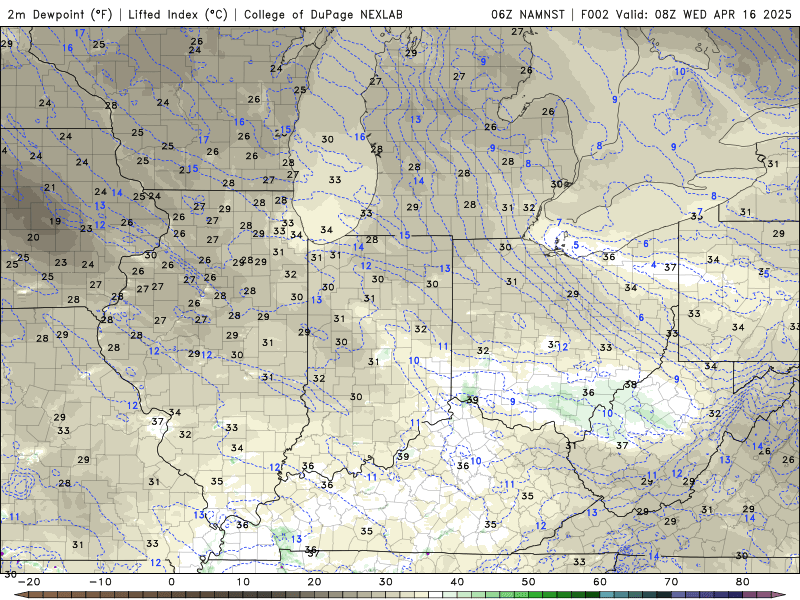Click the "College of DuPage NEXLAB" header text
The height and width of the screenshot is (600, 800).
point(323,14)
